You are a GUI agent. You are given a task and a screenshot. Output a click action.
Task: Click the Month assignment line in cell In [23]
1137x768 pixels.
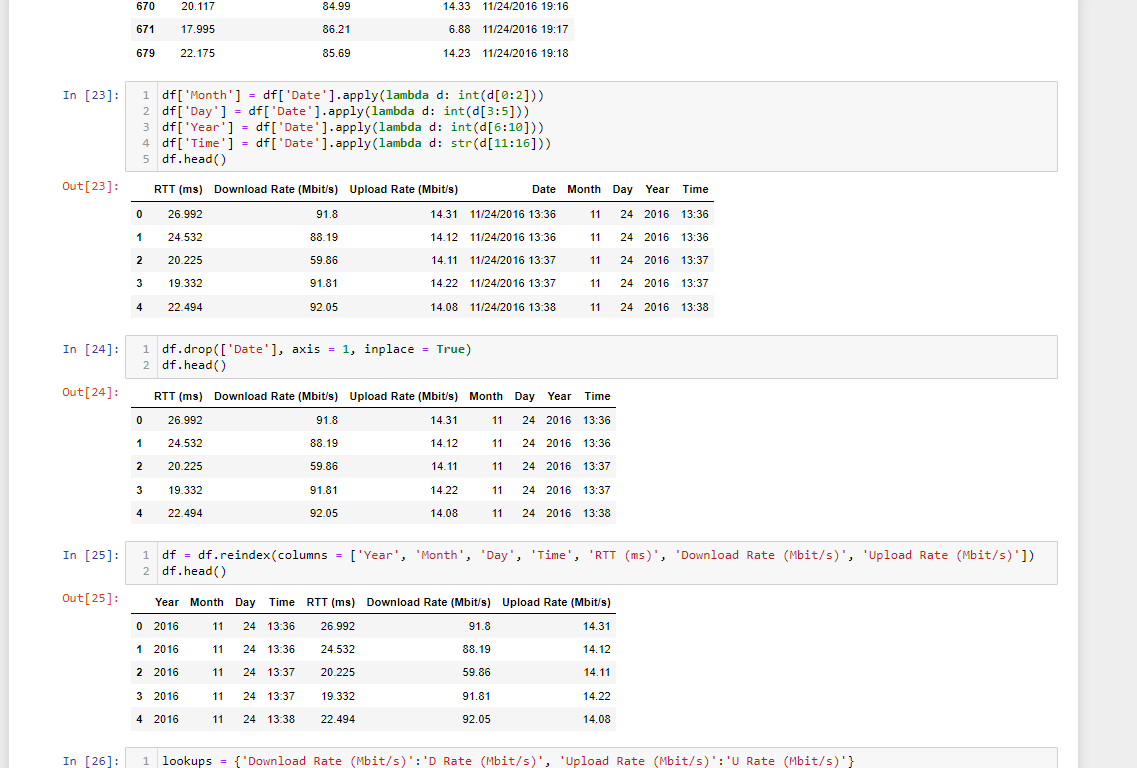pos(352,95)
